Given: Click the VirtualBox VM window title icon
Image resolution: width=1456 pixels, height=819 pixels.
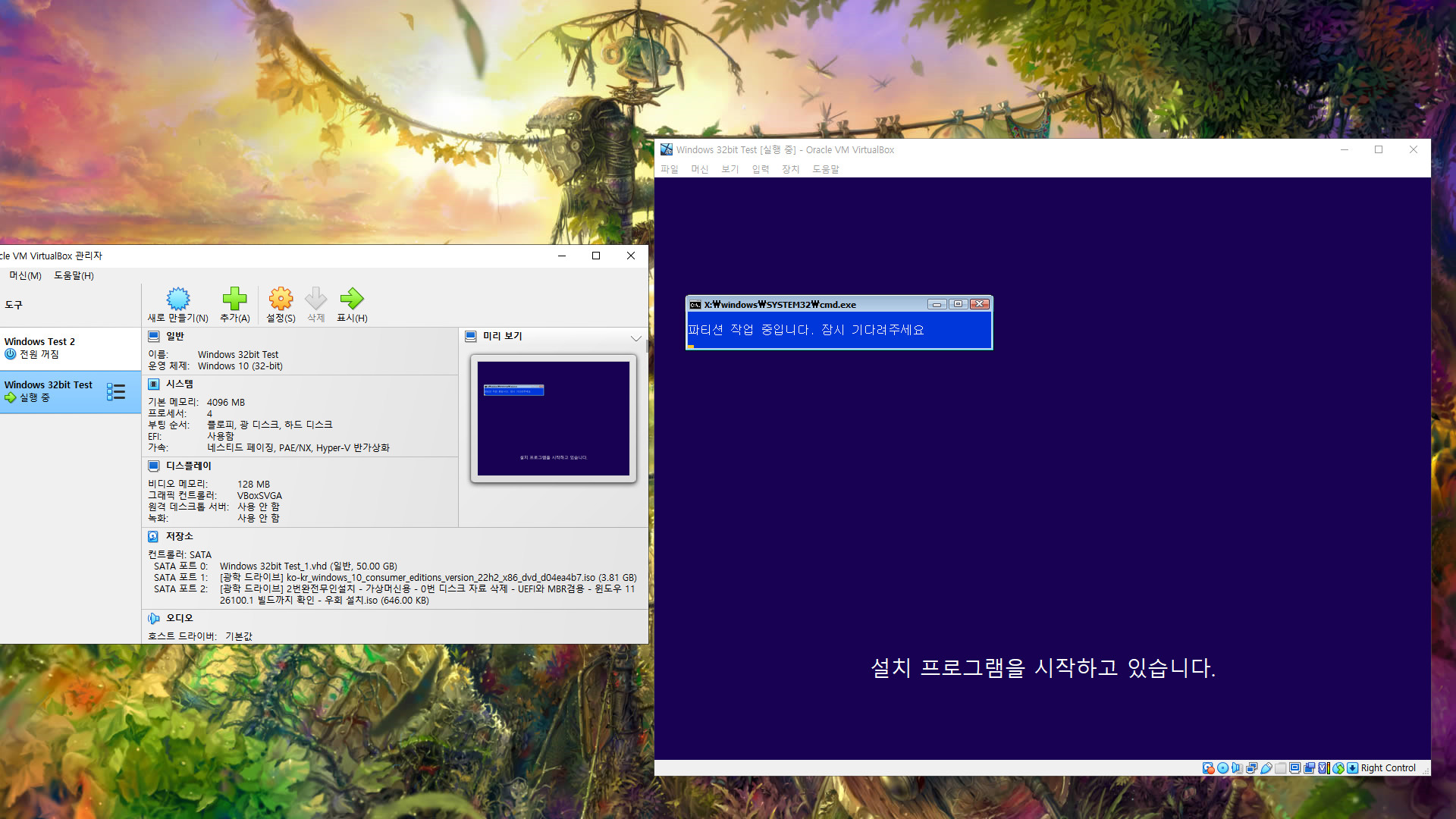Looking at the screenshot, I should [667, 149].
